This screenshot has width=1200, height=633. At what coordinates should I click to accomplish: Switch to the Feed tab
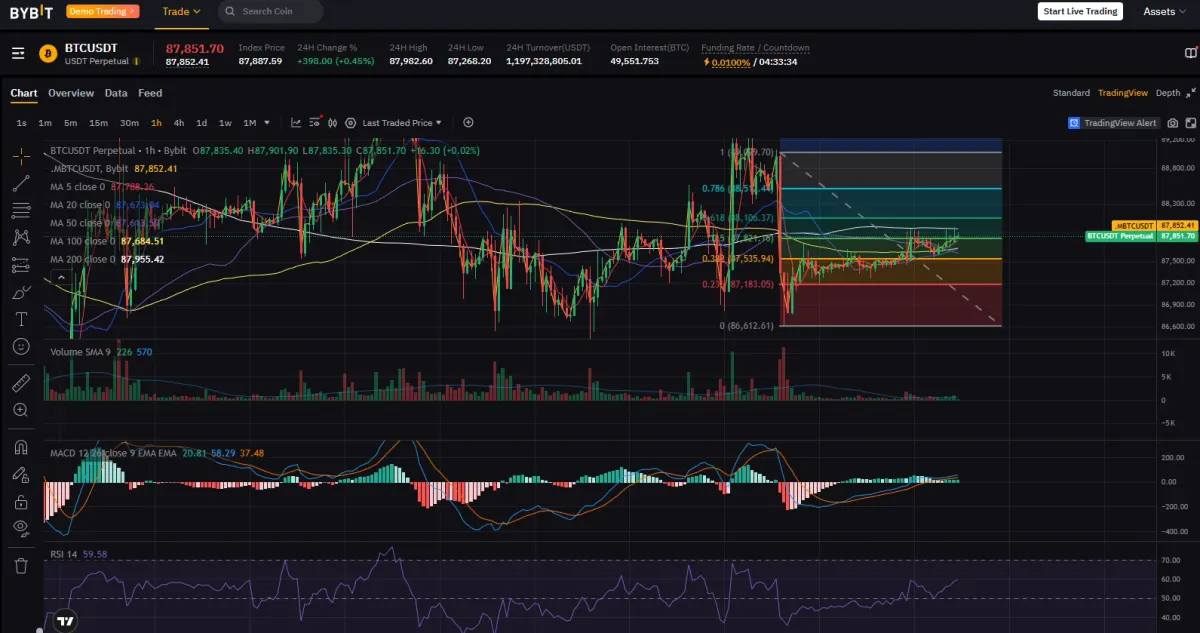[150, 93]
